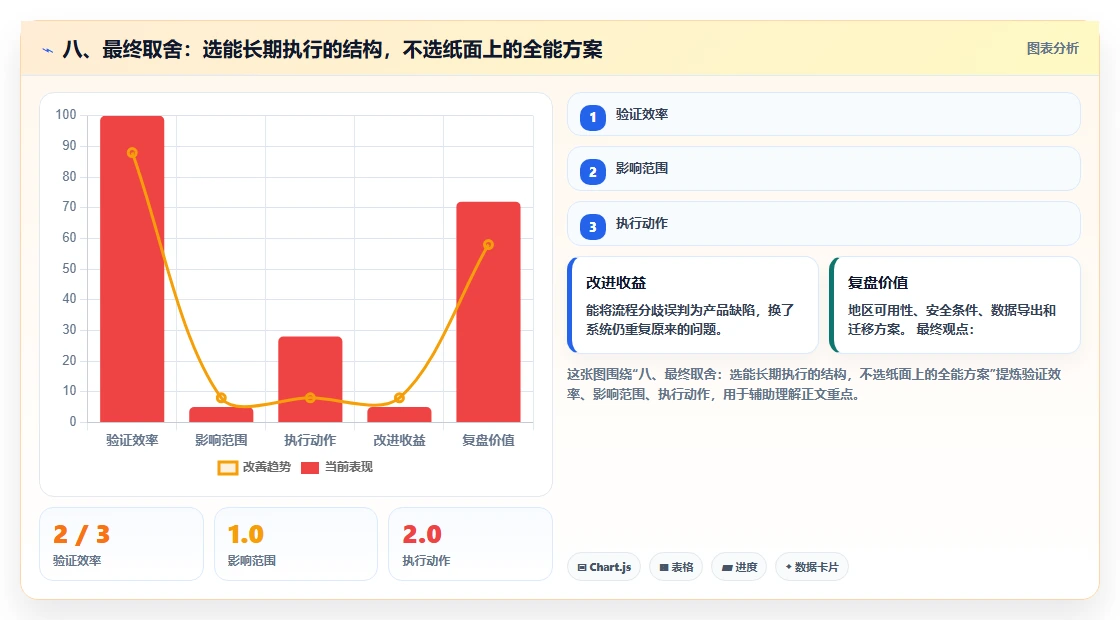
Task: Click the x-axis label 影响范围
Action: point(221,441)
